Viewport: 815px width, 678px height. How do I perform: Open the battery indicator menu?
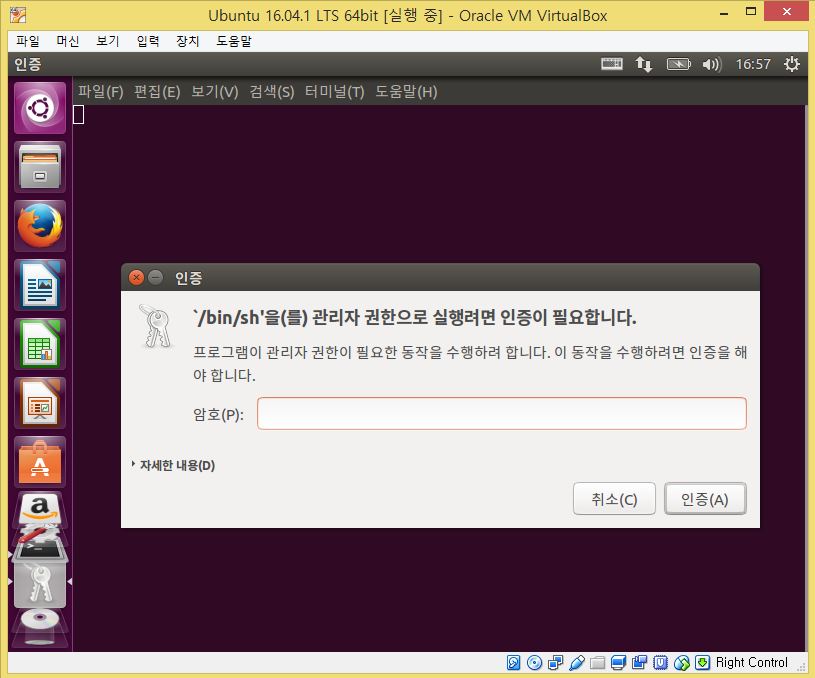coord(678,64)
